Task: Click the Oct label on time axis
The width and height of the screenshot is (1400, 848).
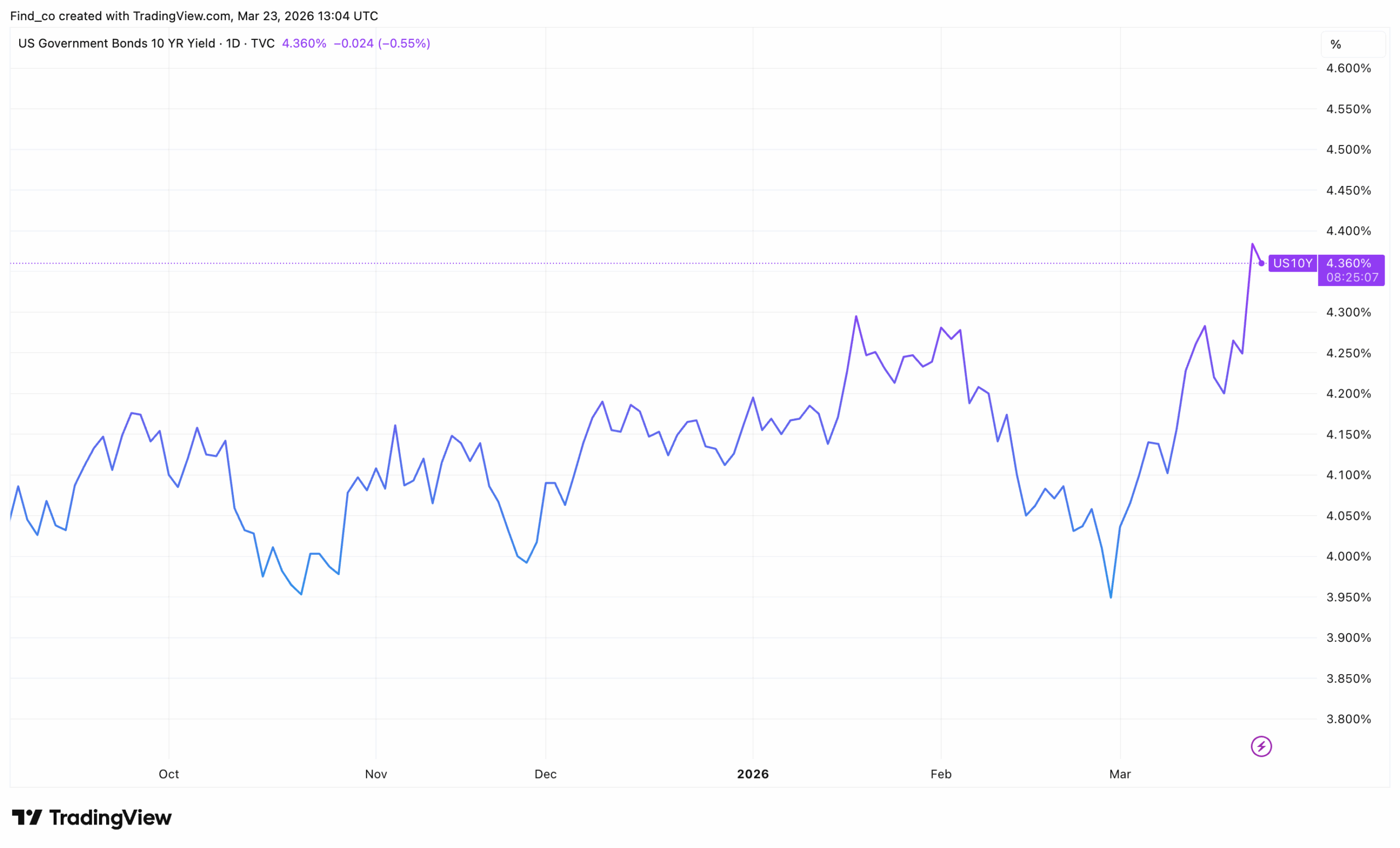Action: 169,774
